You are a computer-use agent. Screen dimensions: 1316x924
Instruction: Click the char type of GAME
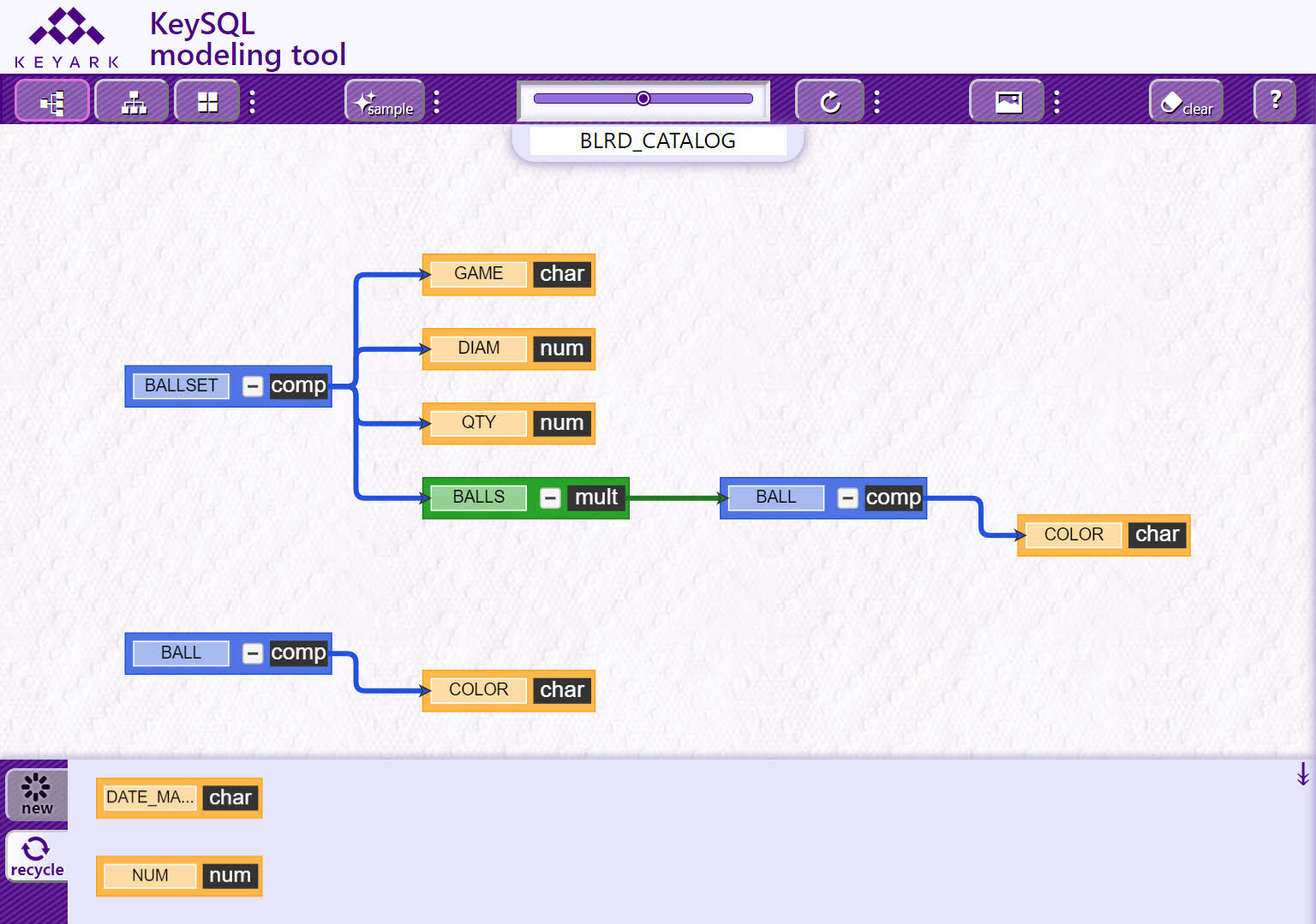(x=562, y=274)
